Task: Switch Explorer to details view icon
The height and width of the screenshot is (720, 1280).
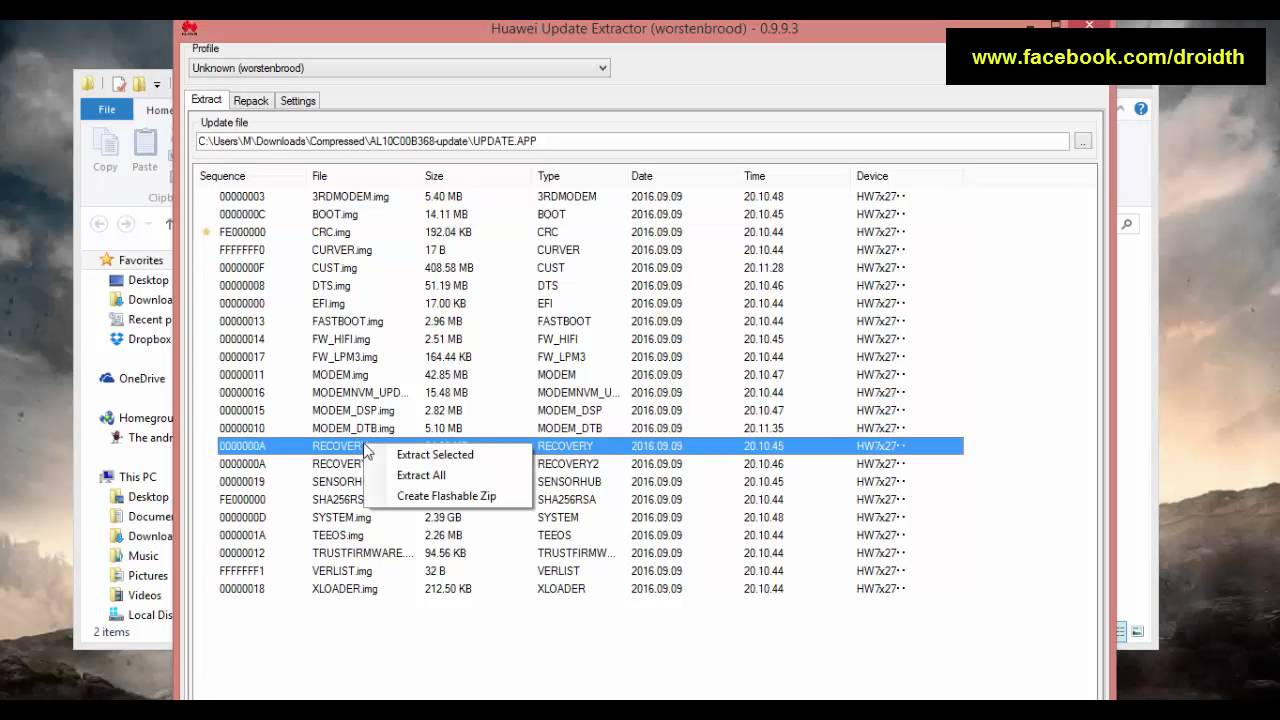Action: (1121, 632)
